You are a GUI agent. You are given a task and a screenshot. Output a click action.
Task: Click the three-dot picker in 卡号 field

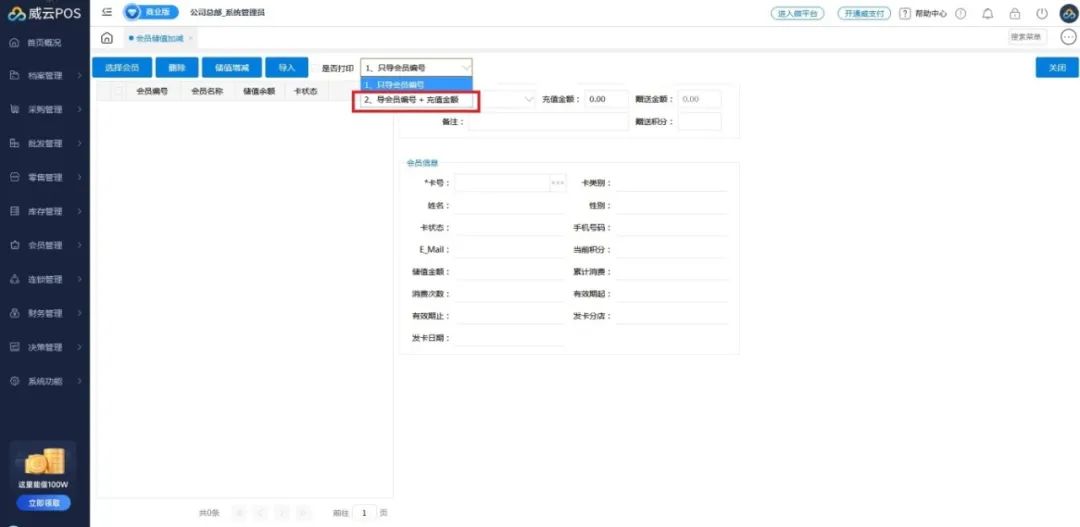(558, 184)
